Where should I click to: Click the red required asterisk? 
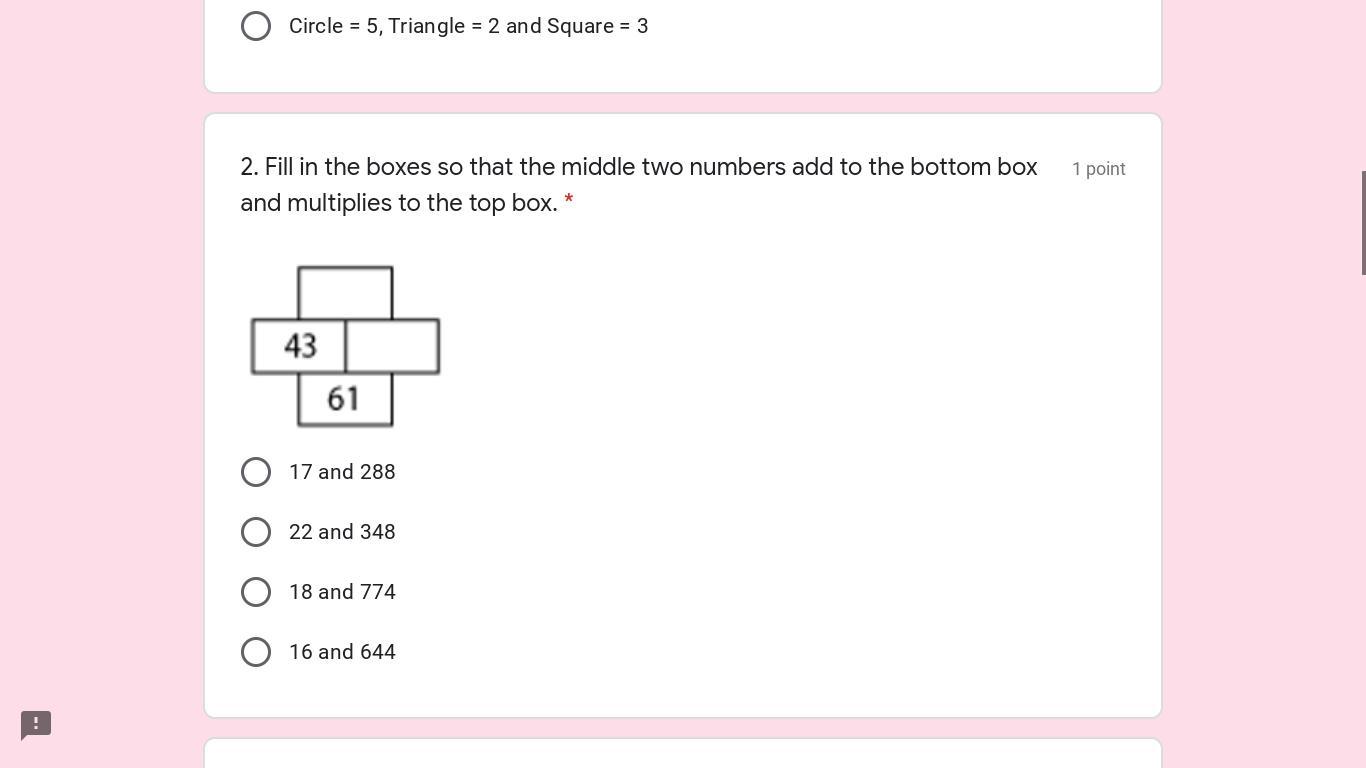click(569, 201)
